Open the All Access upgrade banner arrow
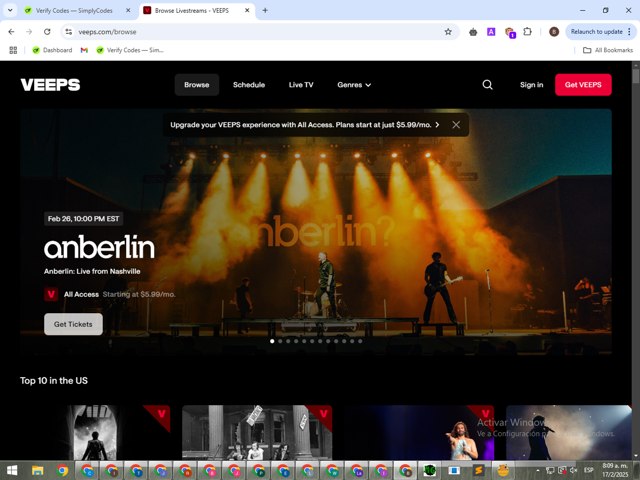This screenshot has width=640, height=480. [x=438, y=125]
